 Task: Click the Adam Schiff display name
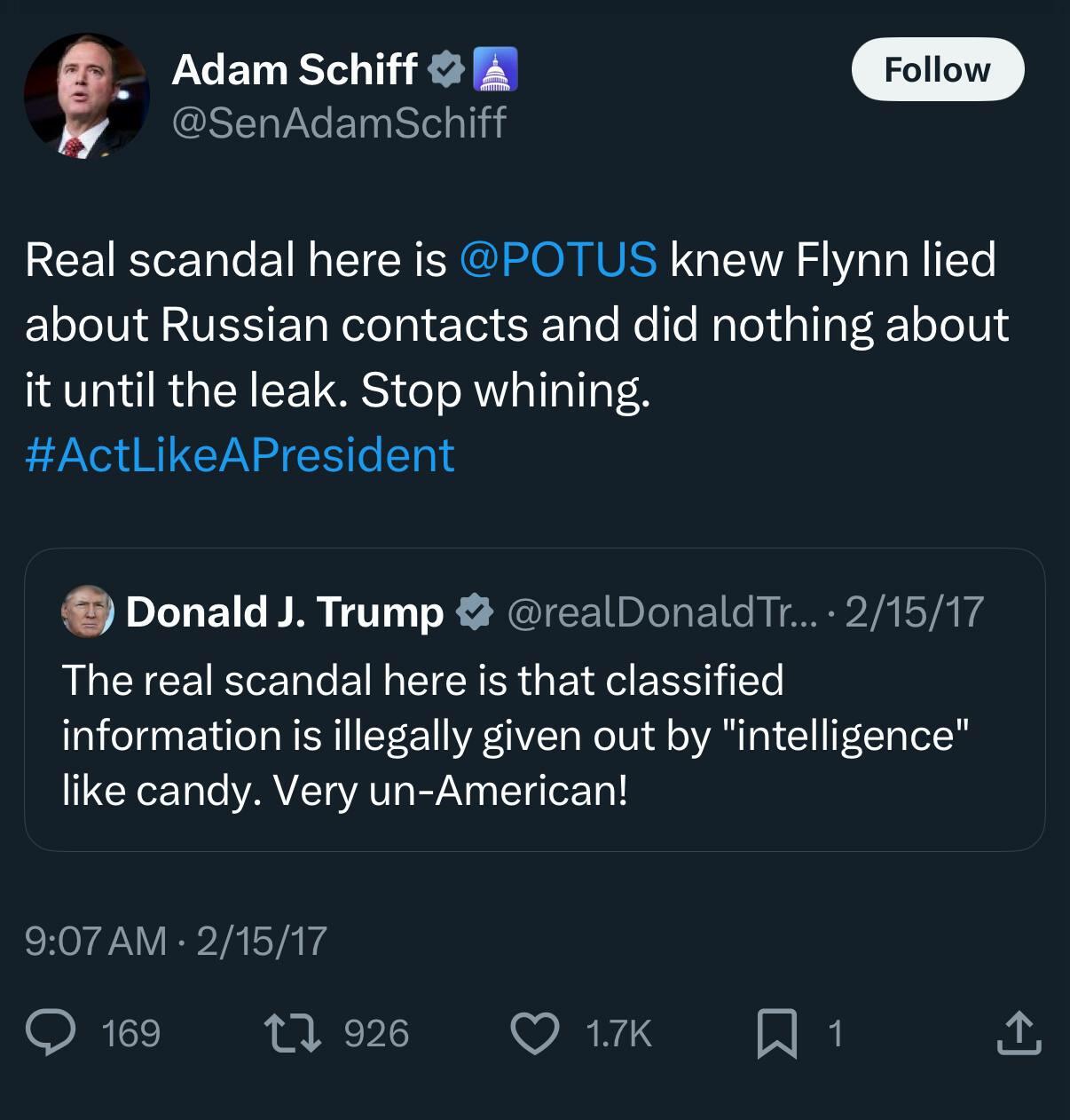coord(295,70)
